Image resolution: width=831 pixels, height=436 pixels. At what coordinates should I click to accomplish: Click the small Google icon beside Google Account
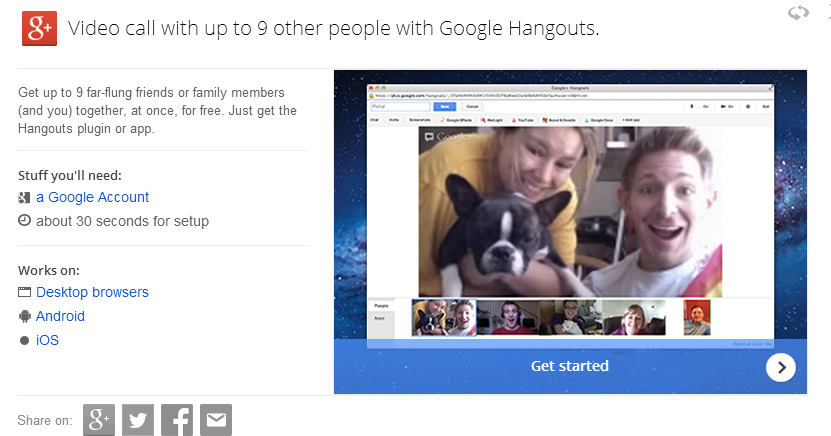pos(24,198)
